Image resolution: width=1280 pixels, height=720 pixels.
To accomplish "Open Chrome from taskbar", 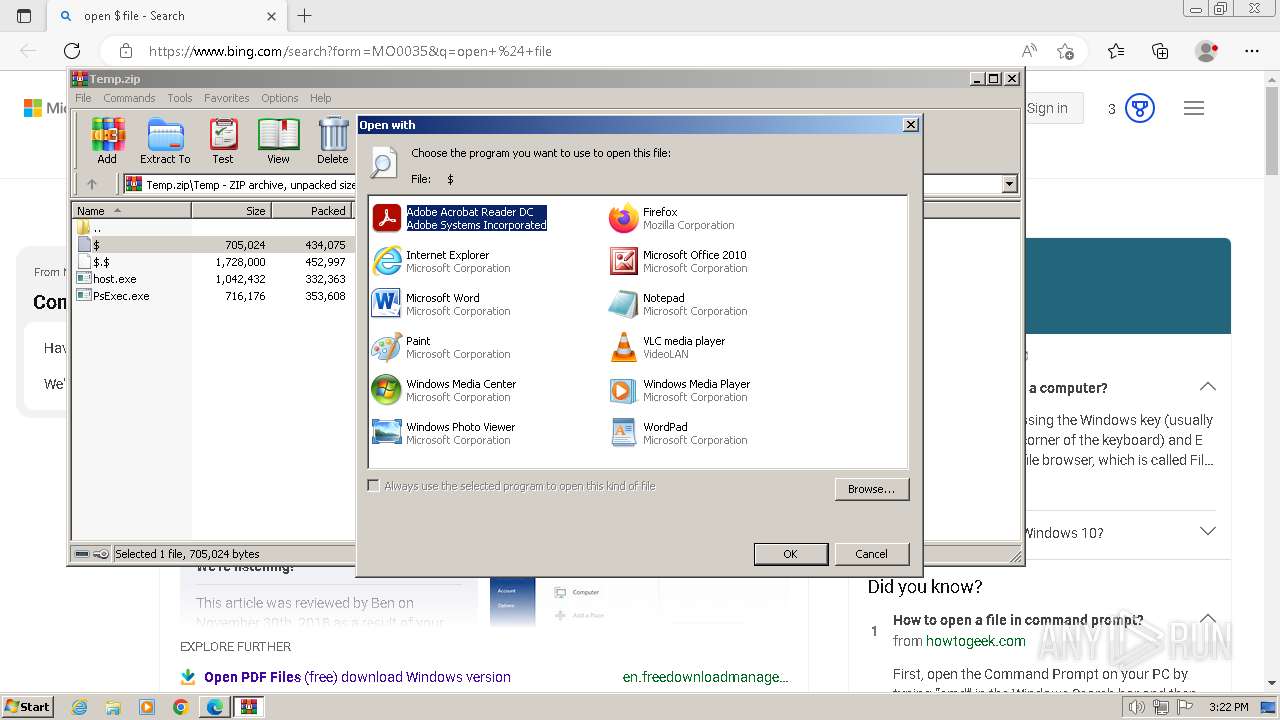I will [x=180, y=707].
